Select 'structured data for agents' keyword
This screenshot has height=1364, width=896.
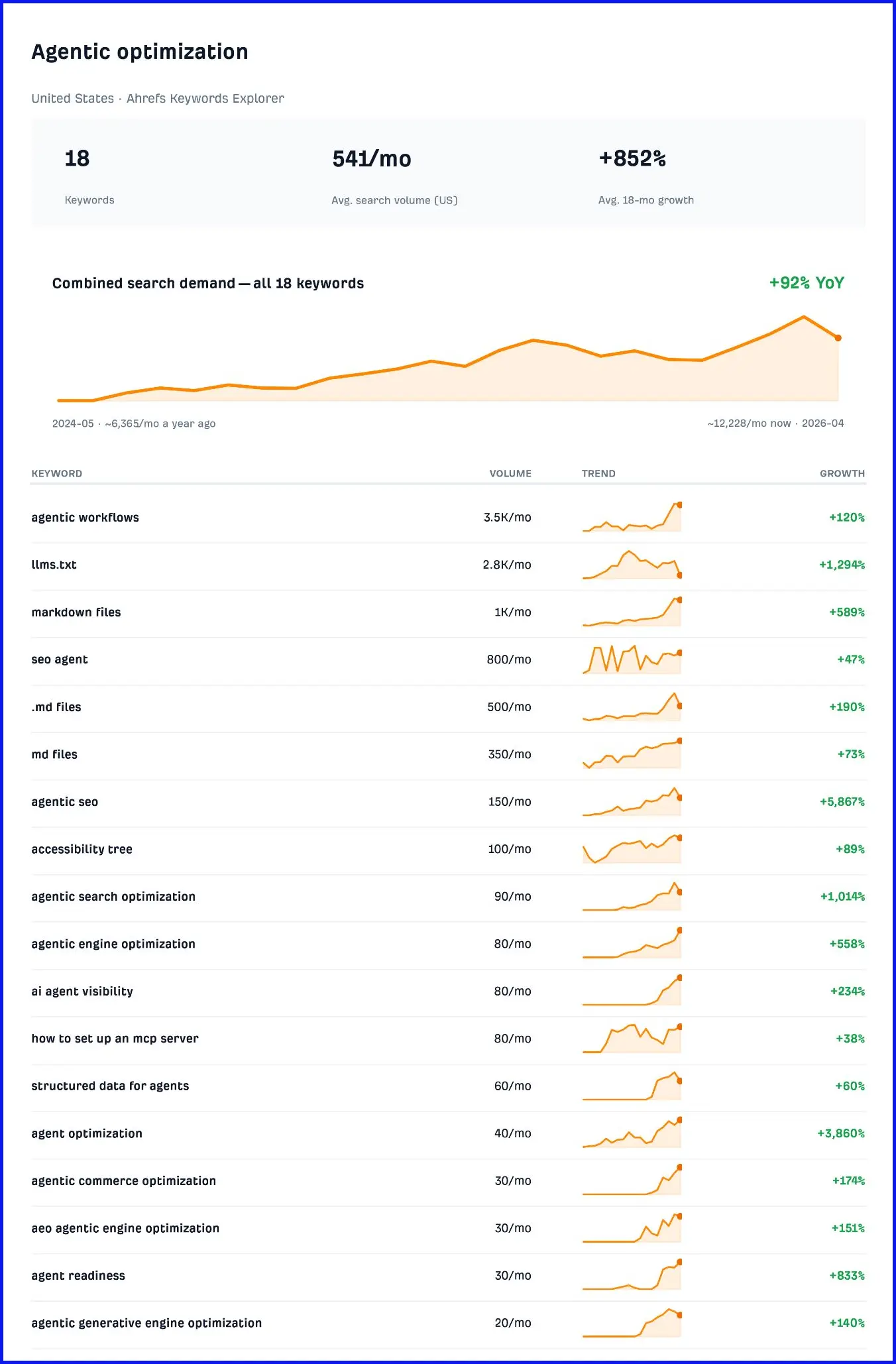click(x=110, y=1086)
